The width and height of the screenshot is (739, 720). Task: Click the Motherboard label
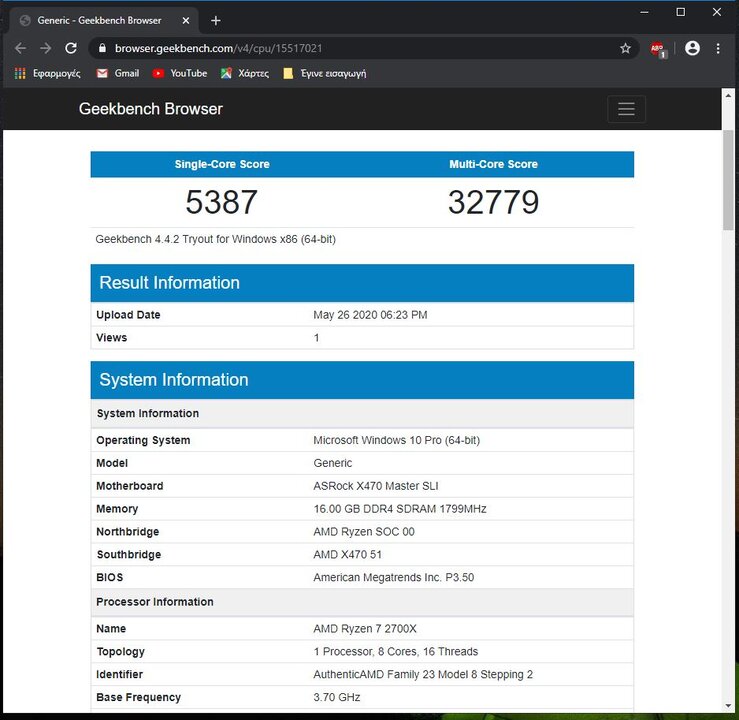(130, 486)
